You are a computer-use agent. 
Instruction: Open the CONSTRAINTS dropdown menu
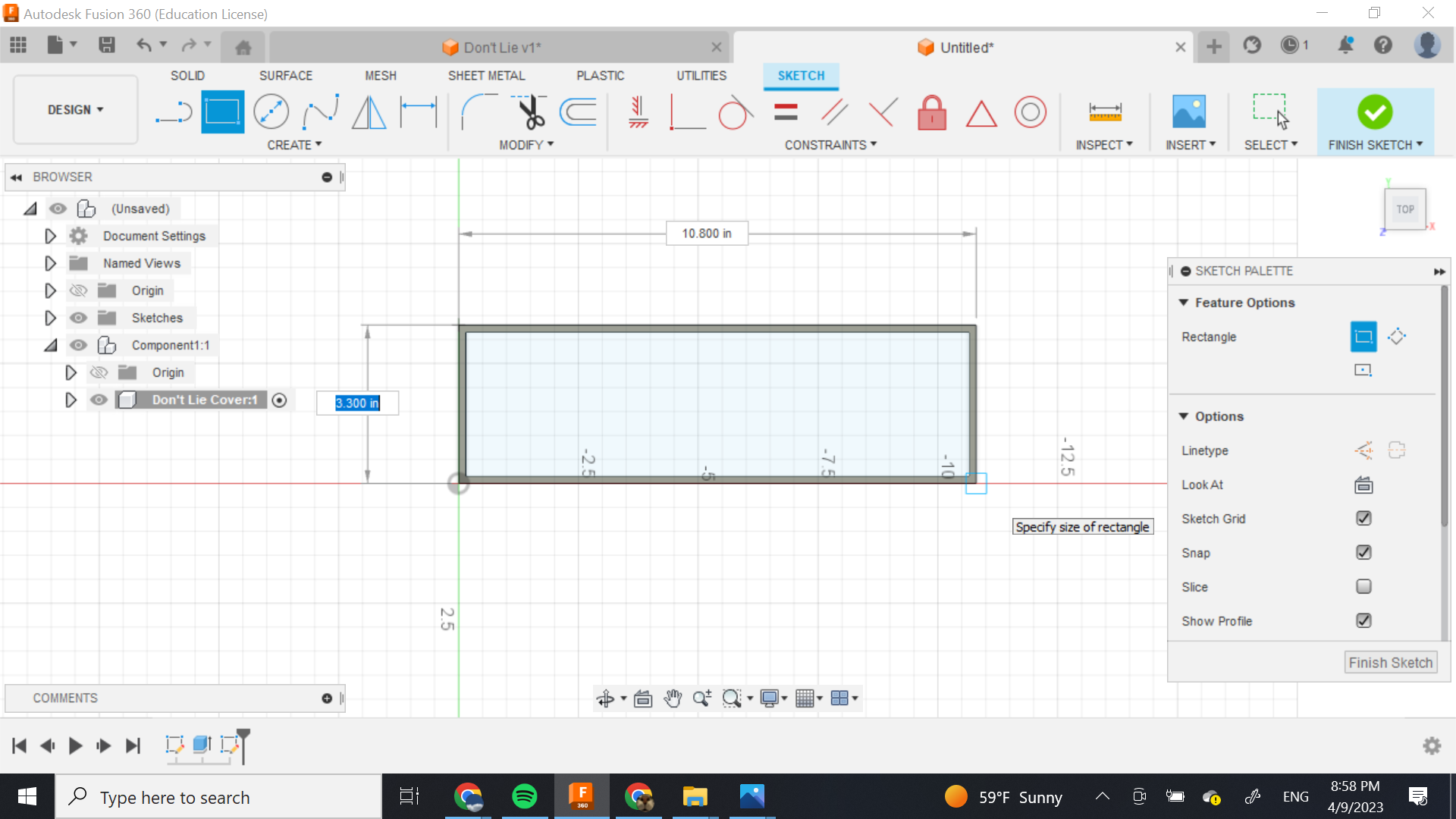tap(830, 145)
